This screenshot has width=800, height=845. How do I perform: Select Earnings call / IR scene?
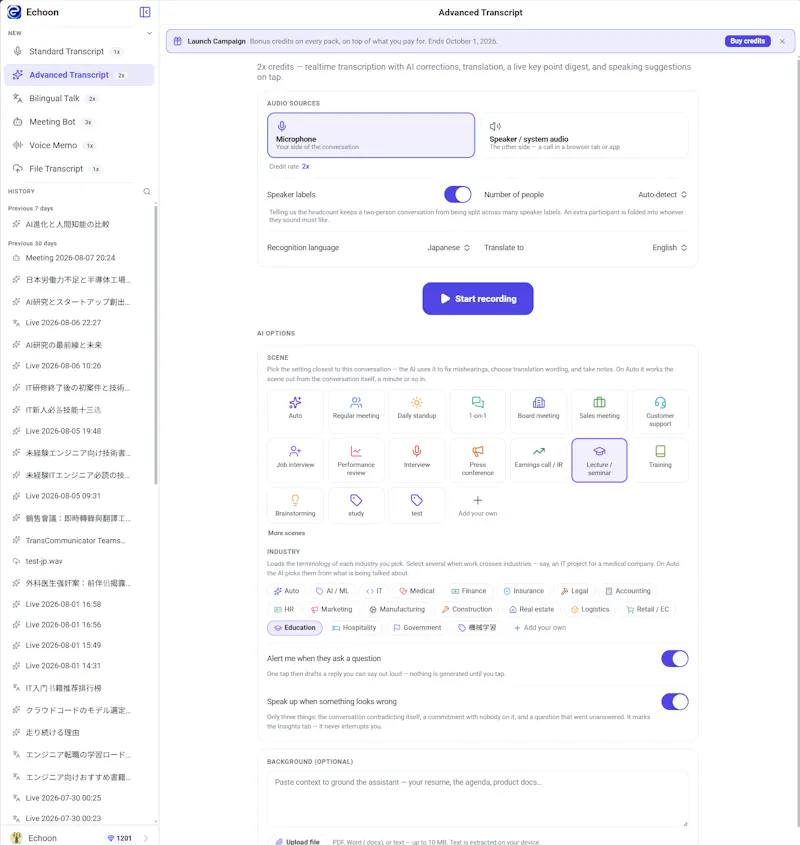pyautogui.click(x=539, y=460)
